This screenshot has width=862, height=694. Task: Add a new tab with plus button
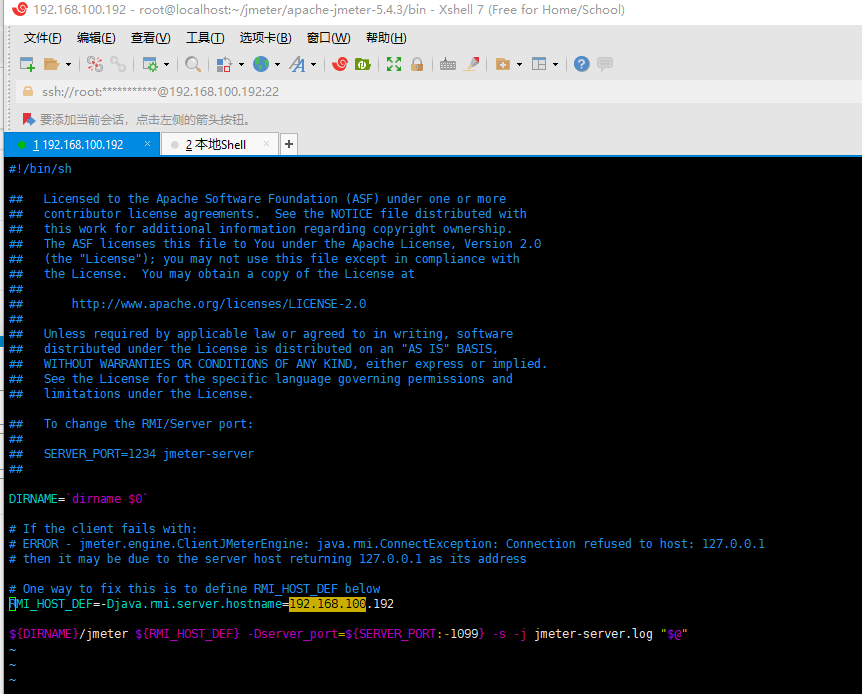click(x=289, y=144)
